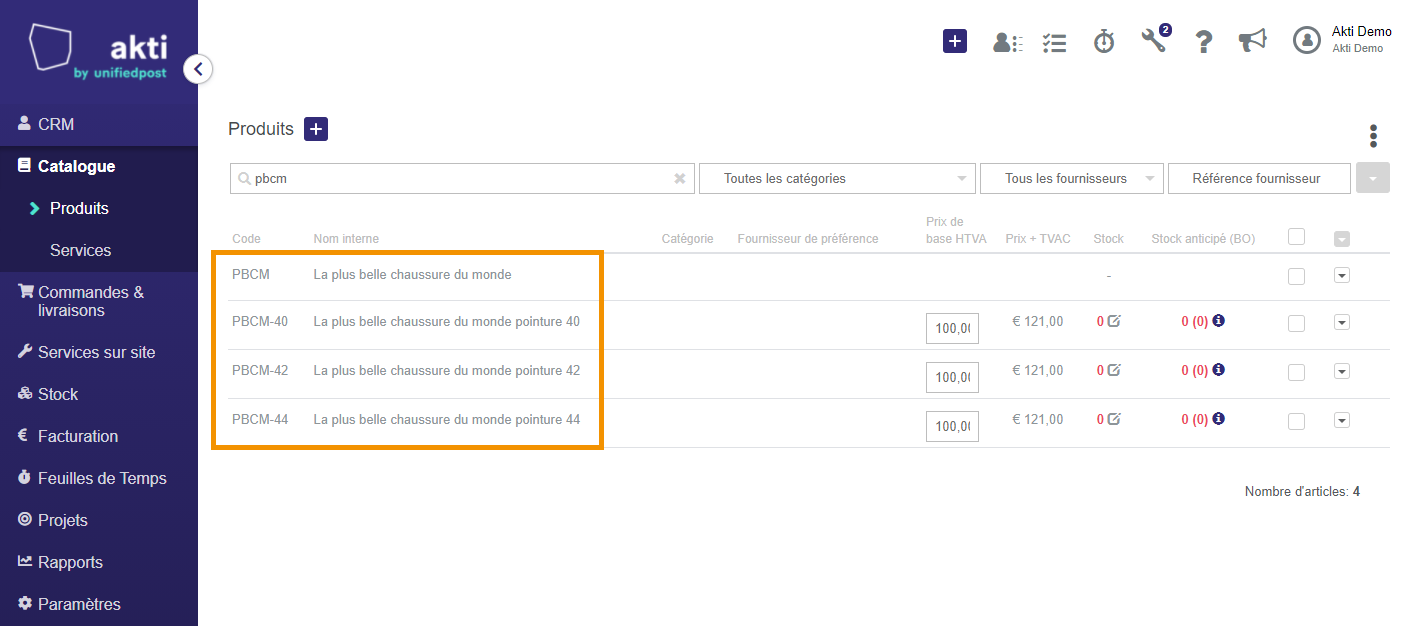This screenshot has width=1401, height=626.
Task: Open the contacts list icon in top bar
Action: click(1007, 42)
